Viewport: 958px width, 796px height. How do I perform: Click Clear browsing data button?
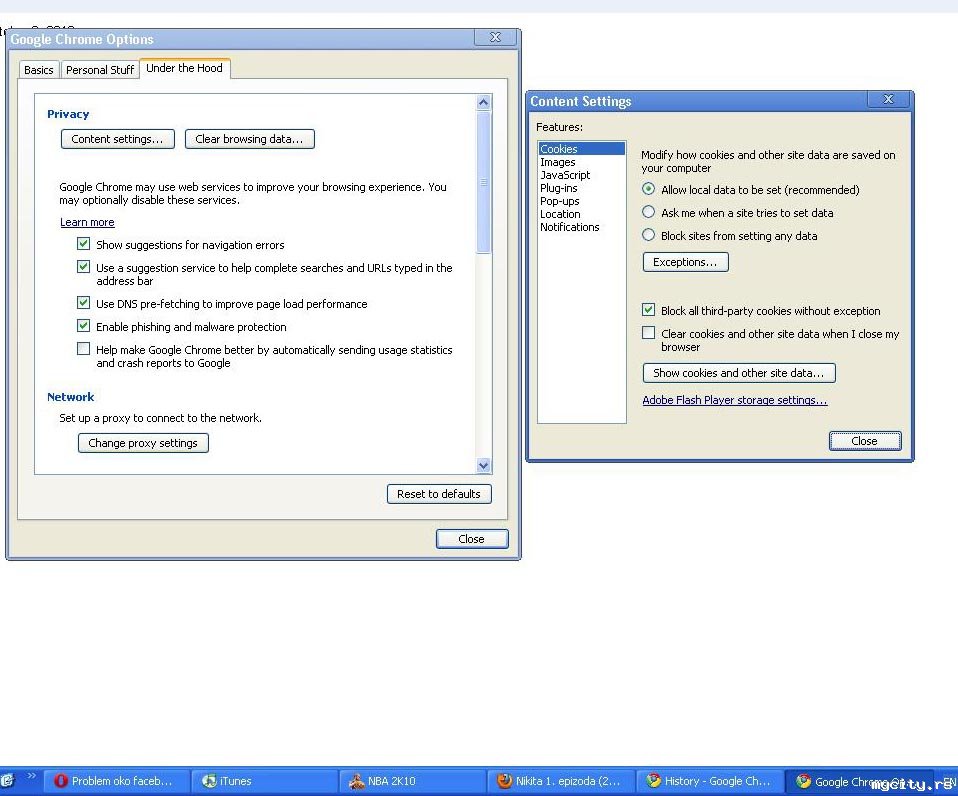(249, 139)
